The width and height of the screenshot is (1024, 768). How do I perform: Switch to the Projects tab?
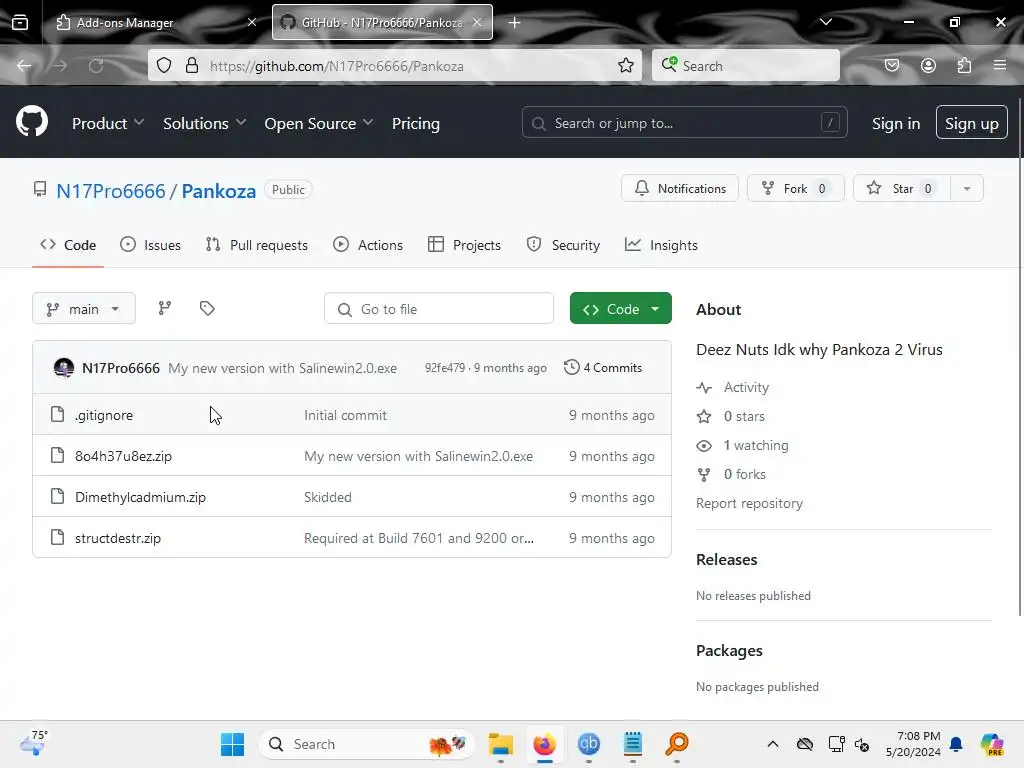(x=464, y=245)
